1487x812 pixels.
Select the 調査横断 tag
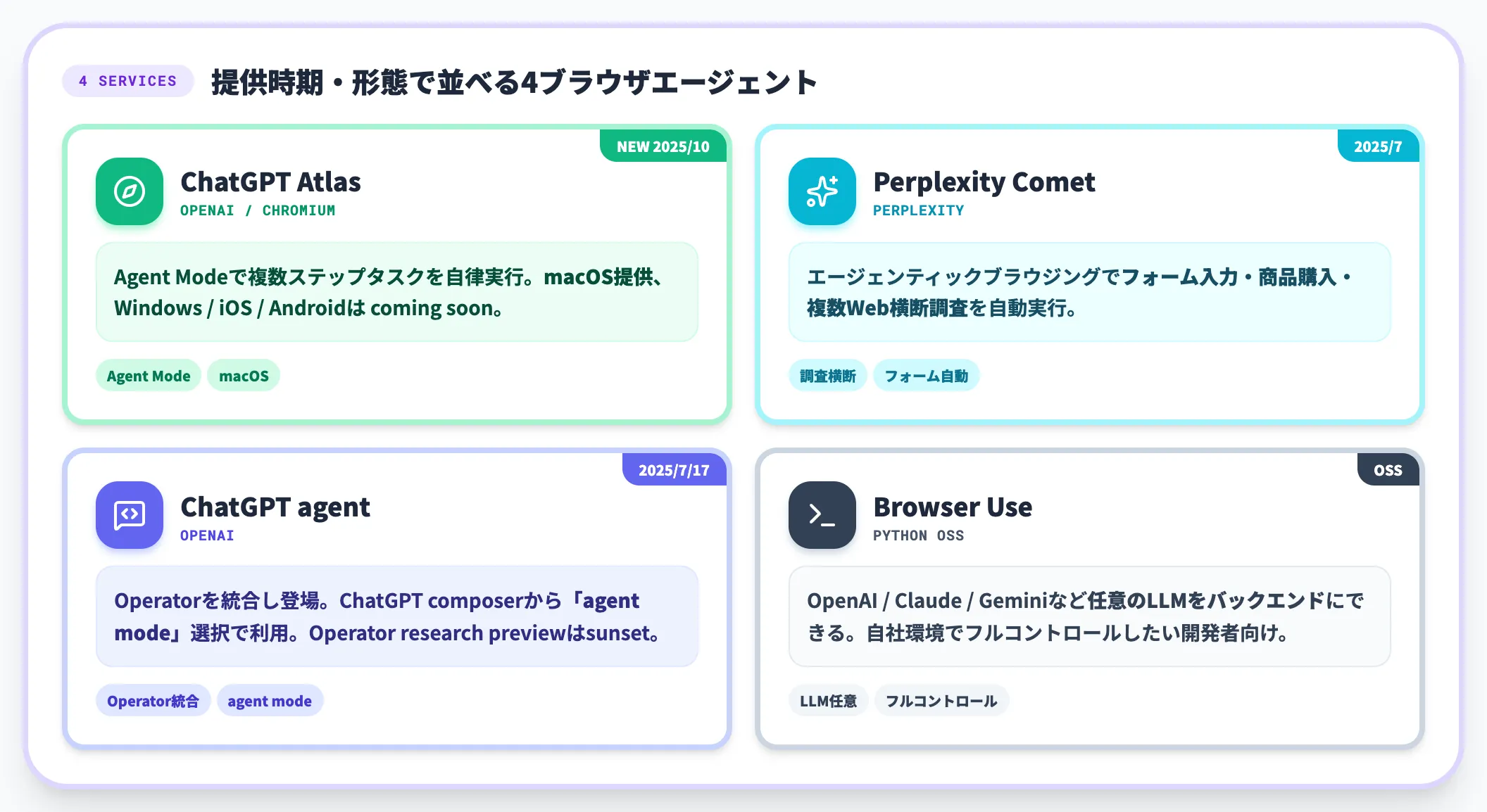pyautogui.click(x=828, y=376)
